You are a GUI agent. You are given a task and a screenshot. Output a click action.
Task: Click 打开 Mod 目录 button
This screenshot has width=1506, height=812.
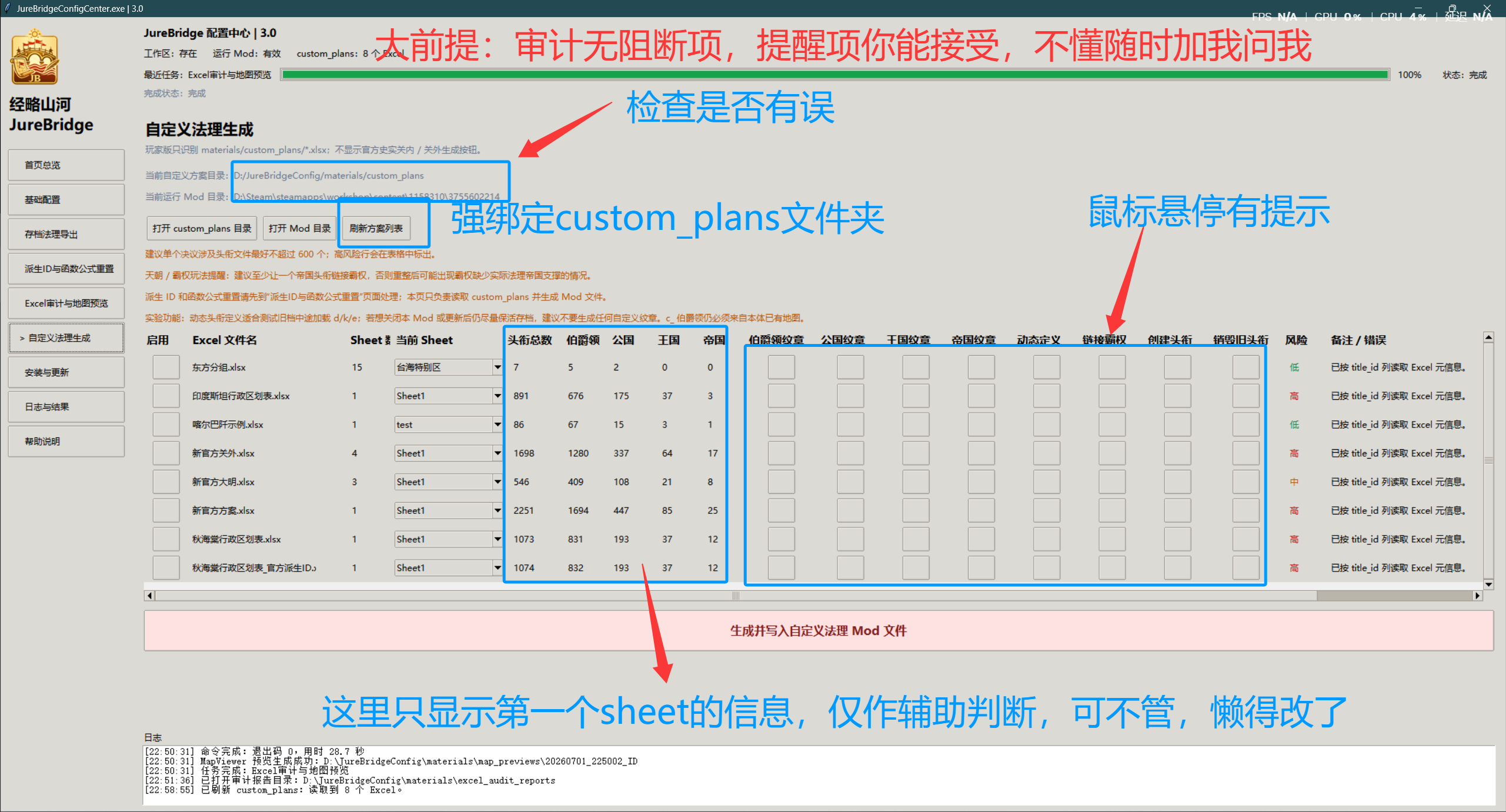point(299,228)
